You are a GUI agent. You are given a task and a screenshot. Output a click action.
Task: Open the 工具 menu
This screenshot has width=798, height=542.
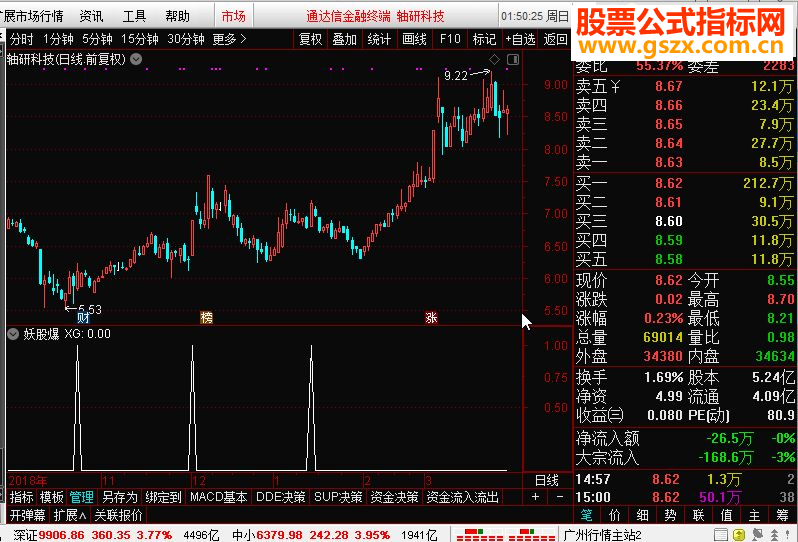point(134,16)
